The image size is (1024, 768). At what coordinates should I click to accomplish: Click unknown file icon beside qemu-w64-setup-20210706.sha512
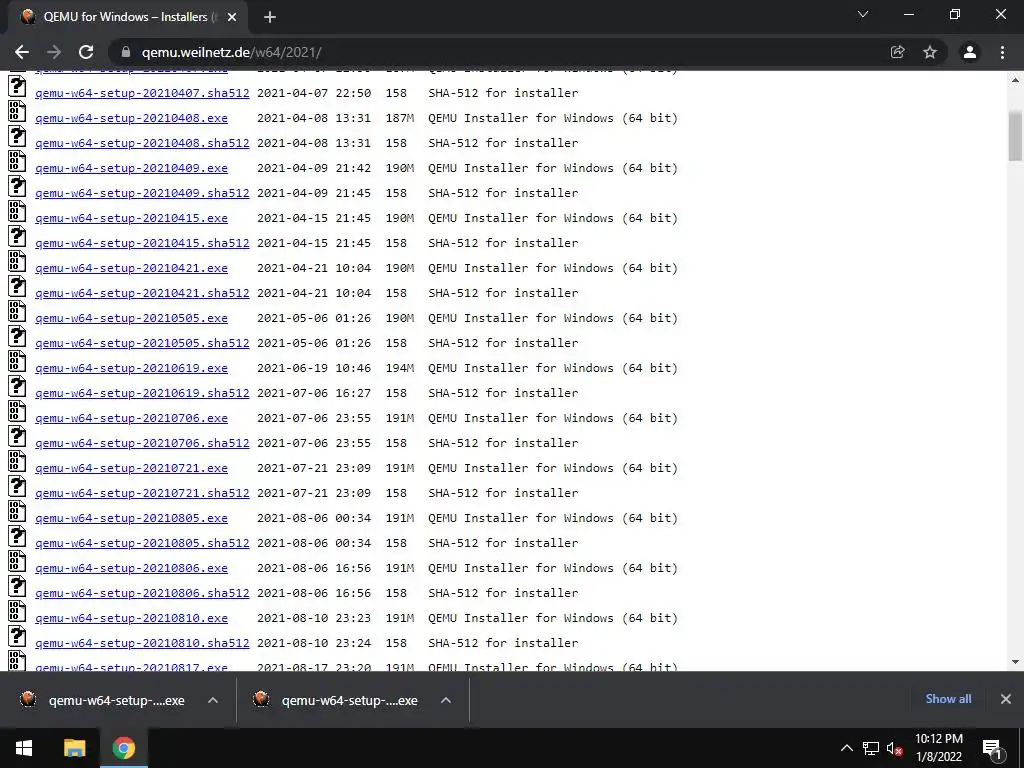click(17, 436)
